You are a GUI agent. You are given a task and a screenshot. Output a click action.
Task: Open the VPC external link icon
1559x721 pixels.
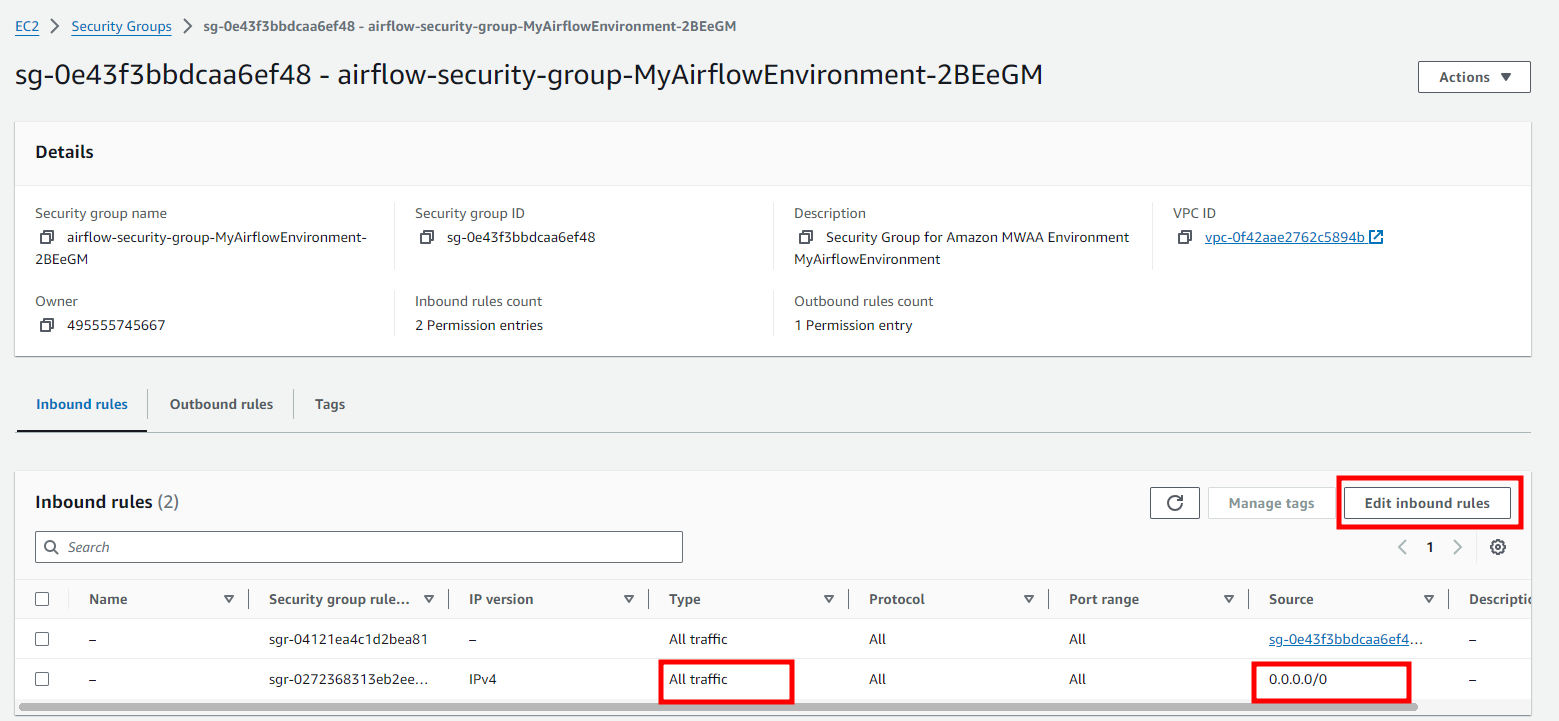pos(1376,238)
